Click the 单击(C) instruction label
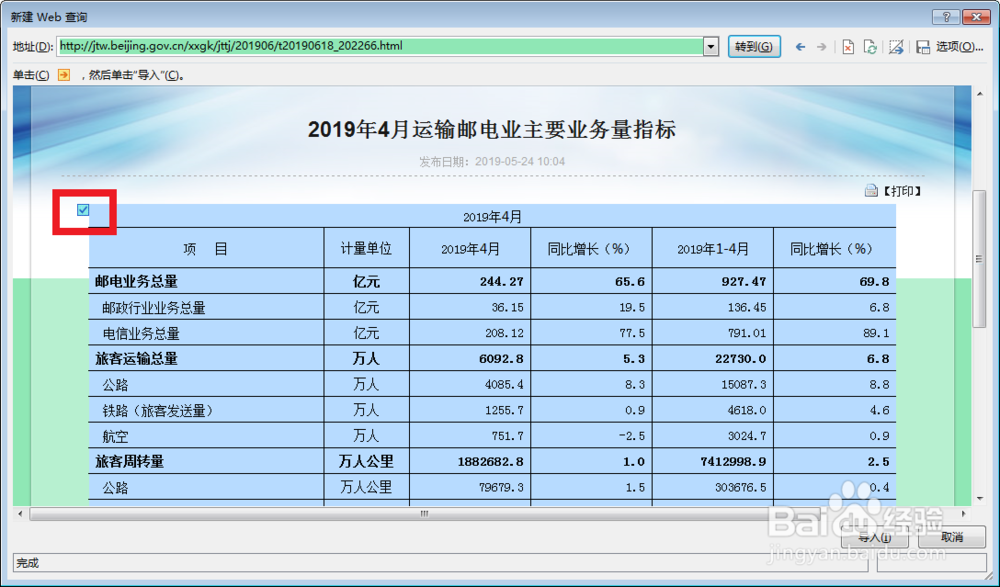The width and height of the screenshot is (1000, 587). click(x=31, y=75)
